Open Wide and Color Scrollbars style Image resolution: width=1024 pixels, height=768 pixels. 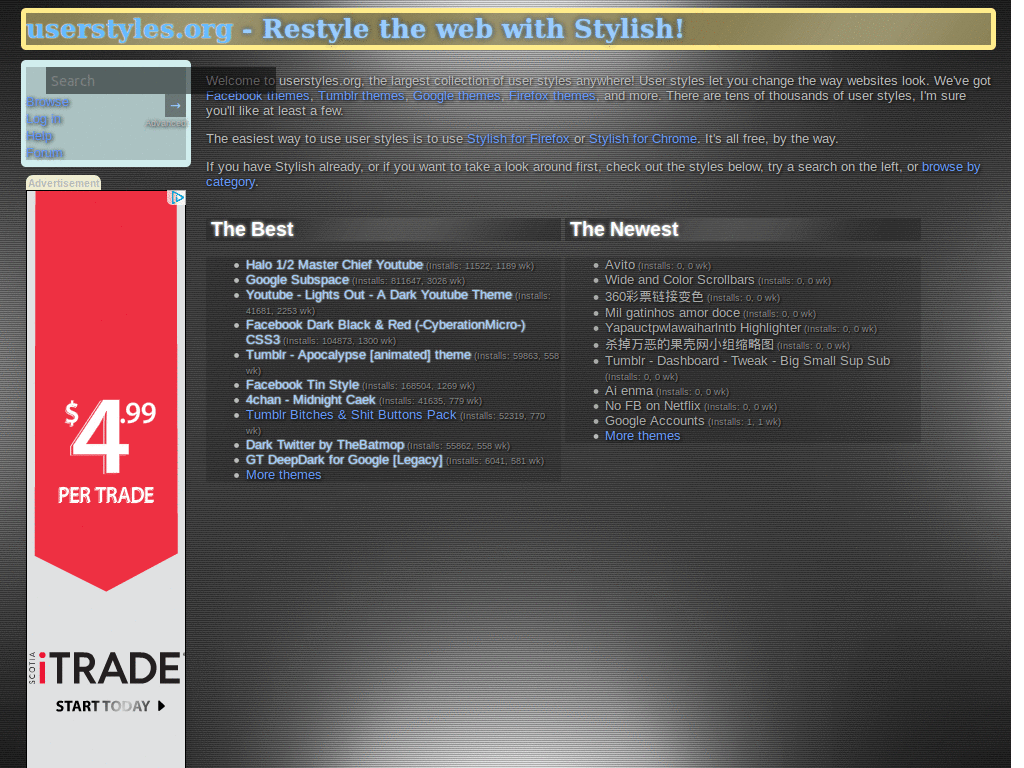tap(679, 280)
